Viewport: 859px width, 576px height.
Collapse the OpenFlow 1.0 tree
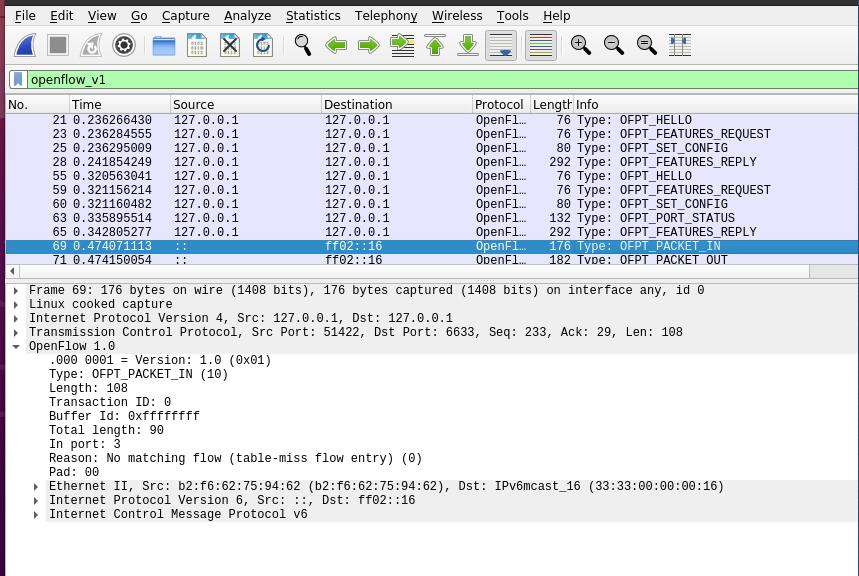point(16,346)
